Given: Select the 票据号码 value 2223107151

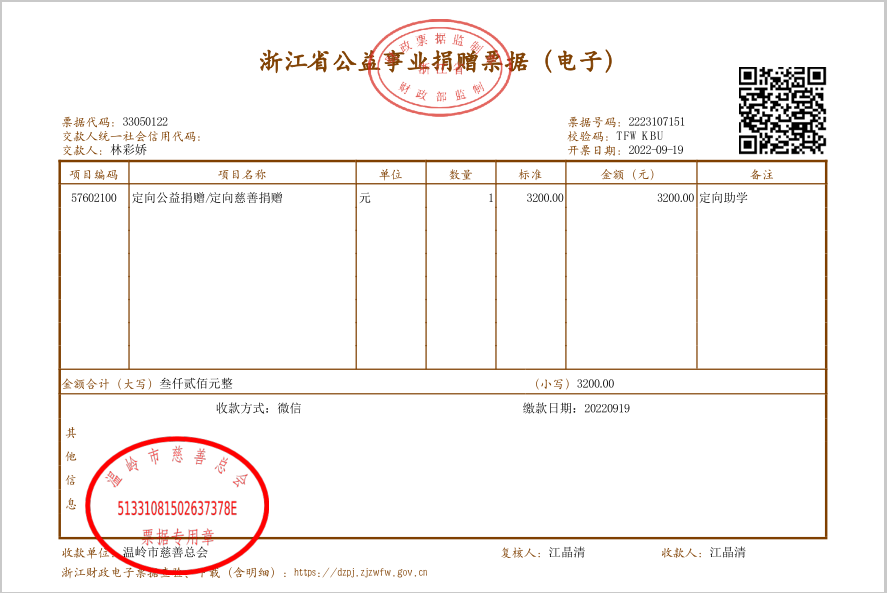Looking at the screenshot, I should pyautogui.click(x=656, y=122).
